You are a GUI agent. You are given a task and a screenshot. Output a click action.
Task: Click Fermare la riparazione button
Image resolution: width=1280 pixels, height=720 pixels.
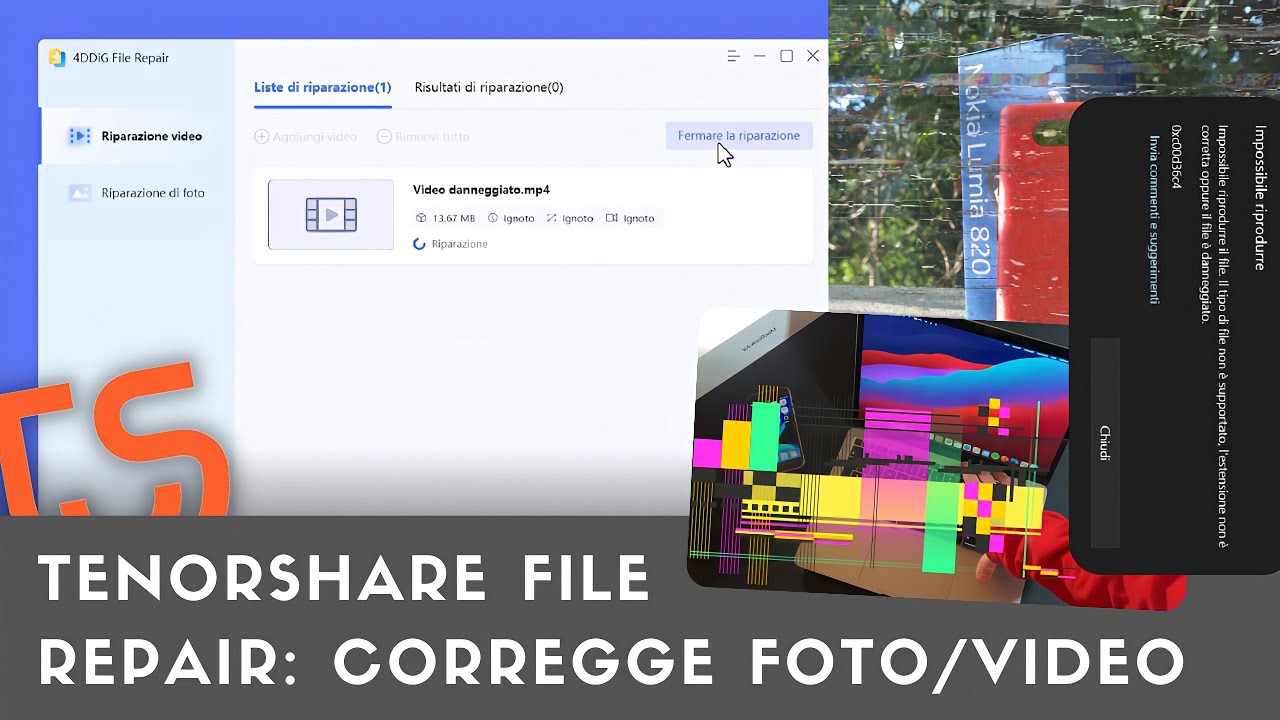[x=739, y=136]
